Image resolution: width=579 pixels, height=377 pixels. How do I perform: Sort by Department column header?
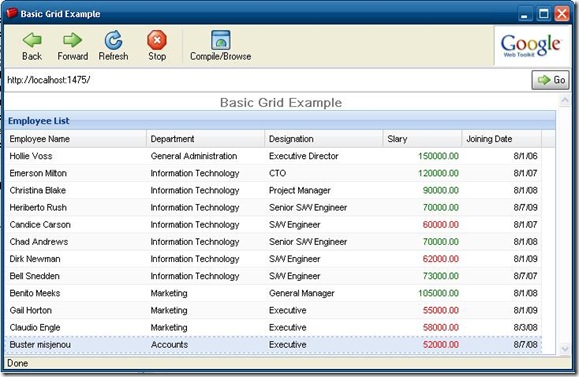coord(206,139)
